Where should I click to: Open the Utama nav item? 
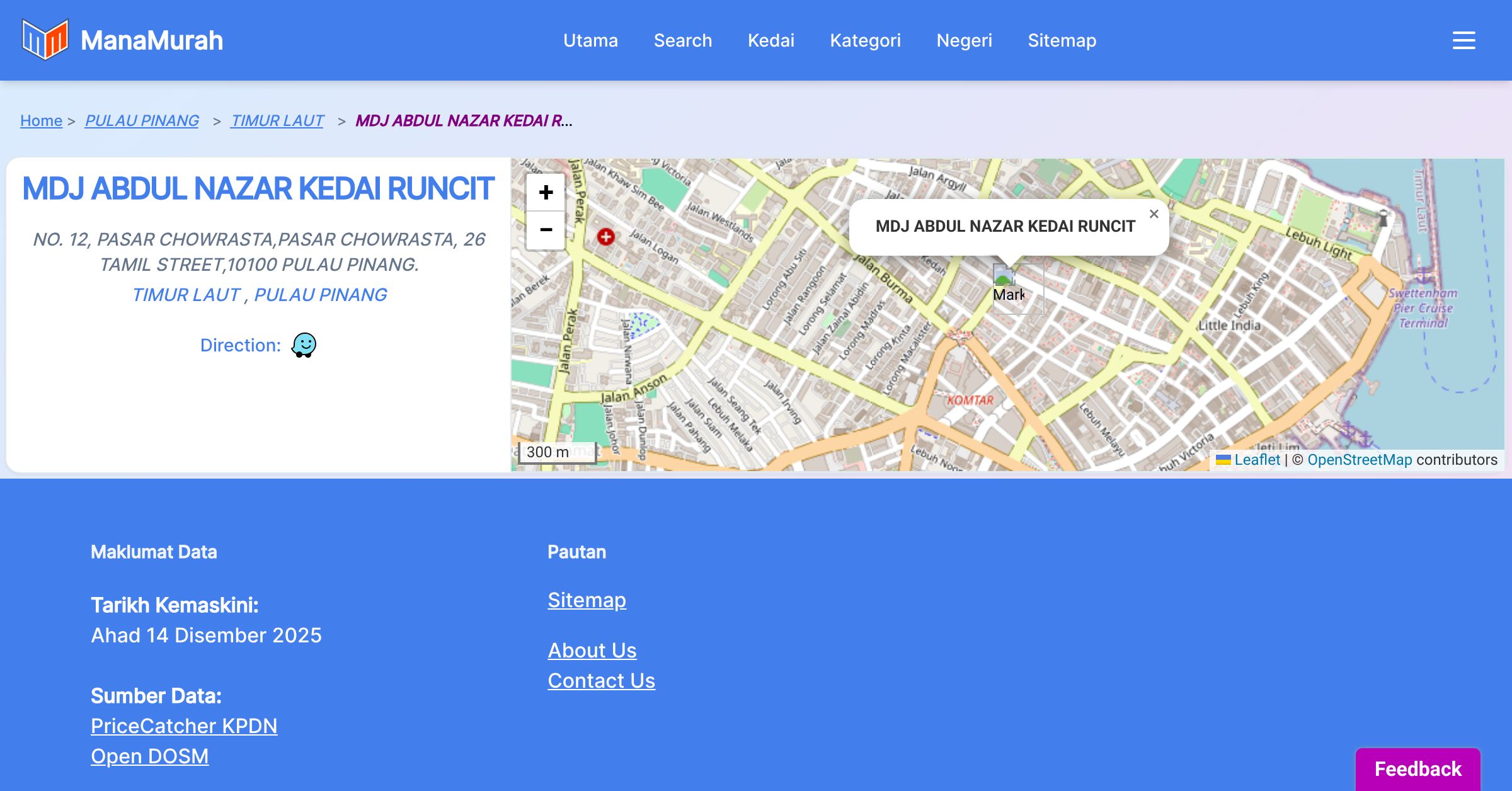tap(590, 40)
